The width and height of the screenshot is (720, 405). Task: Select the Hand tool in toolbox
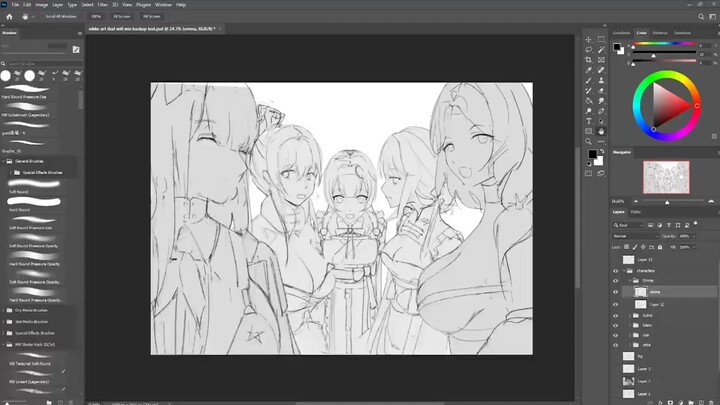pos(601,131)
